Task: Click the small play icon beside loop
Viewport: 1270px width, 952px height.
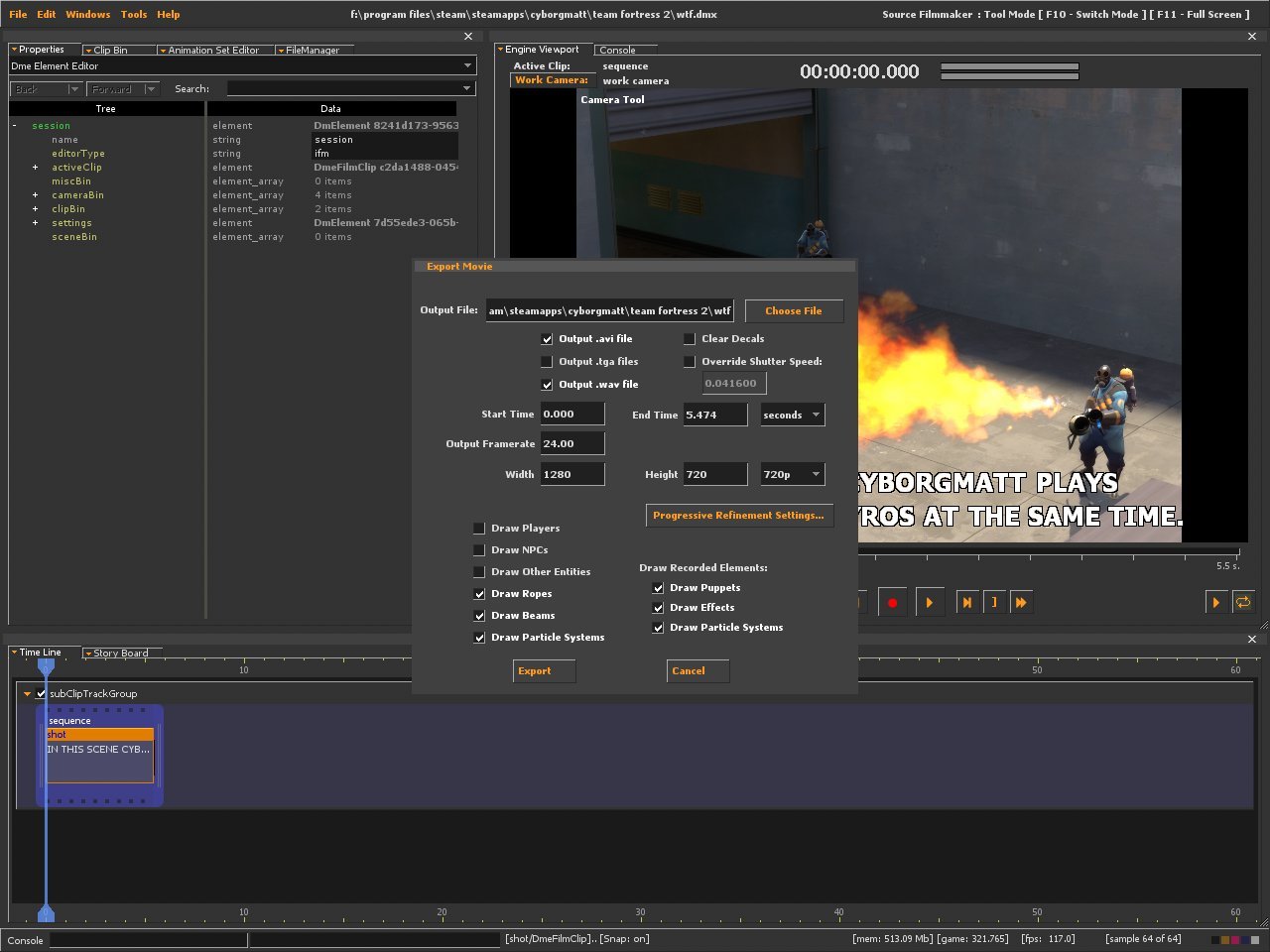Action: tap(1215, 602)
